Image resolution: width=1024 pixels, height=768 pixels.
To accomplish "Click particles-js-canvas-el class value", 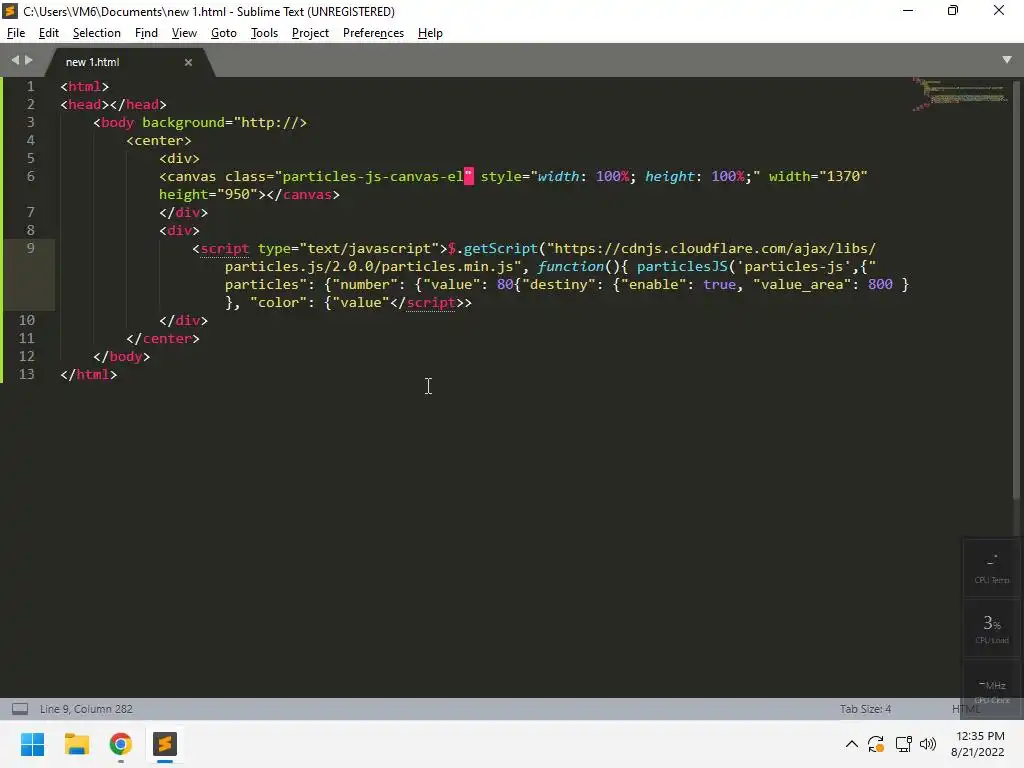I will tap(372, 176).
